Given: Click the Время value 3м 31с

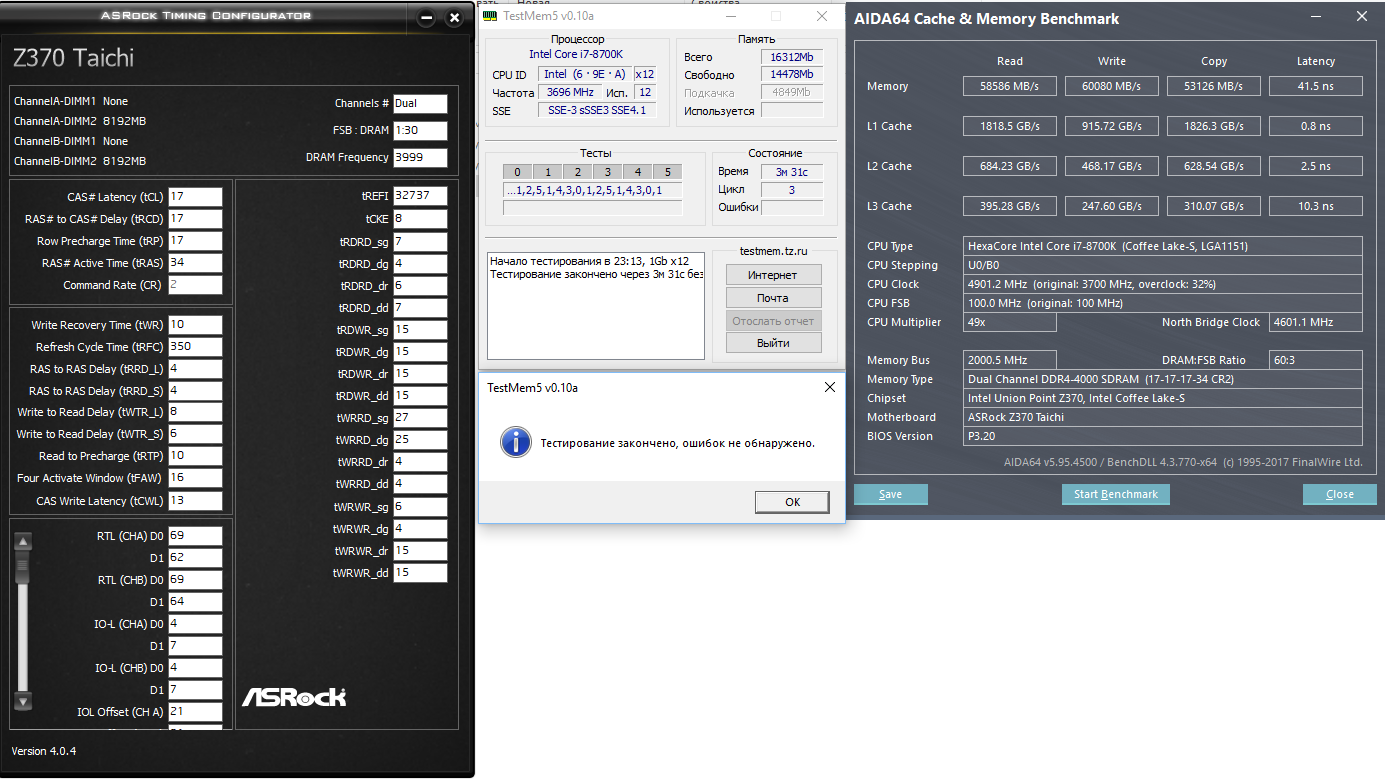Looking at the screenshot, I should (x=792, y=172).
